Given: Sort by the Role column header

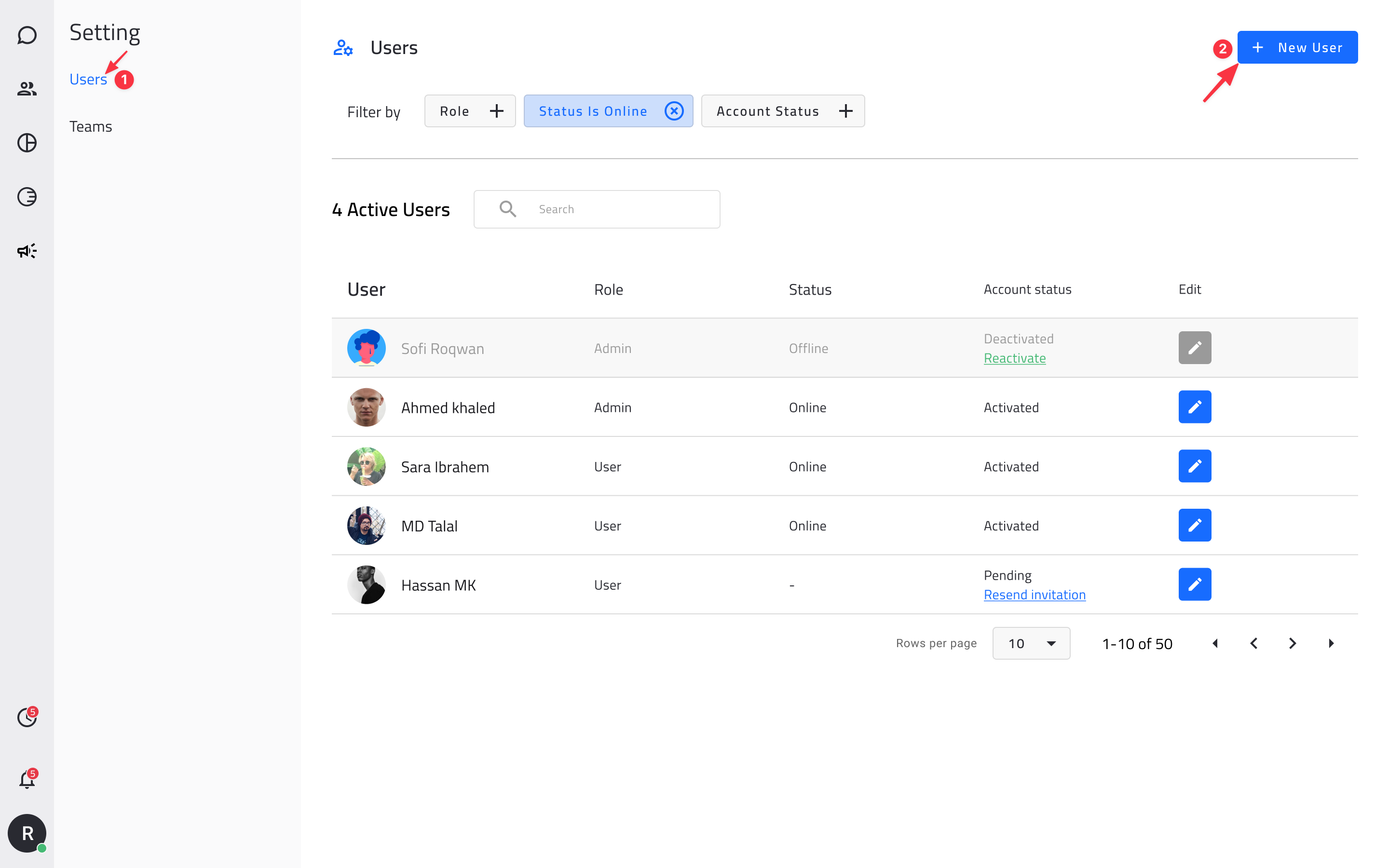Looking at the screenshot, I should tap(608, 289).
